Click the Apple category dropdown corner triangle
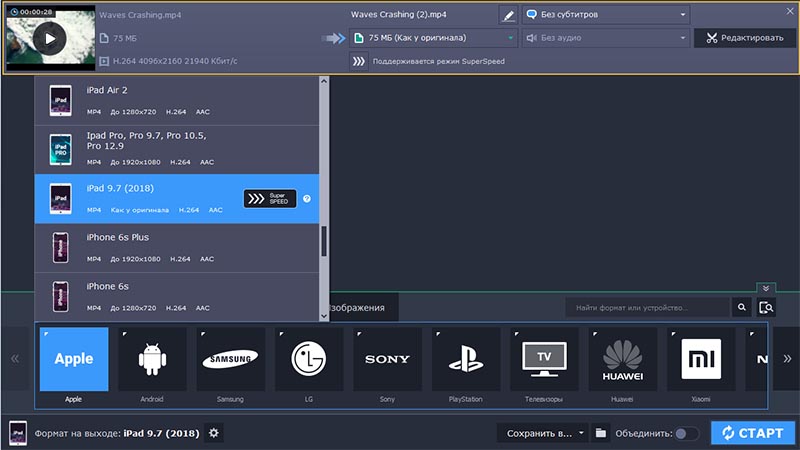The image size is (800, 450). 46,334
